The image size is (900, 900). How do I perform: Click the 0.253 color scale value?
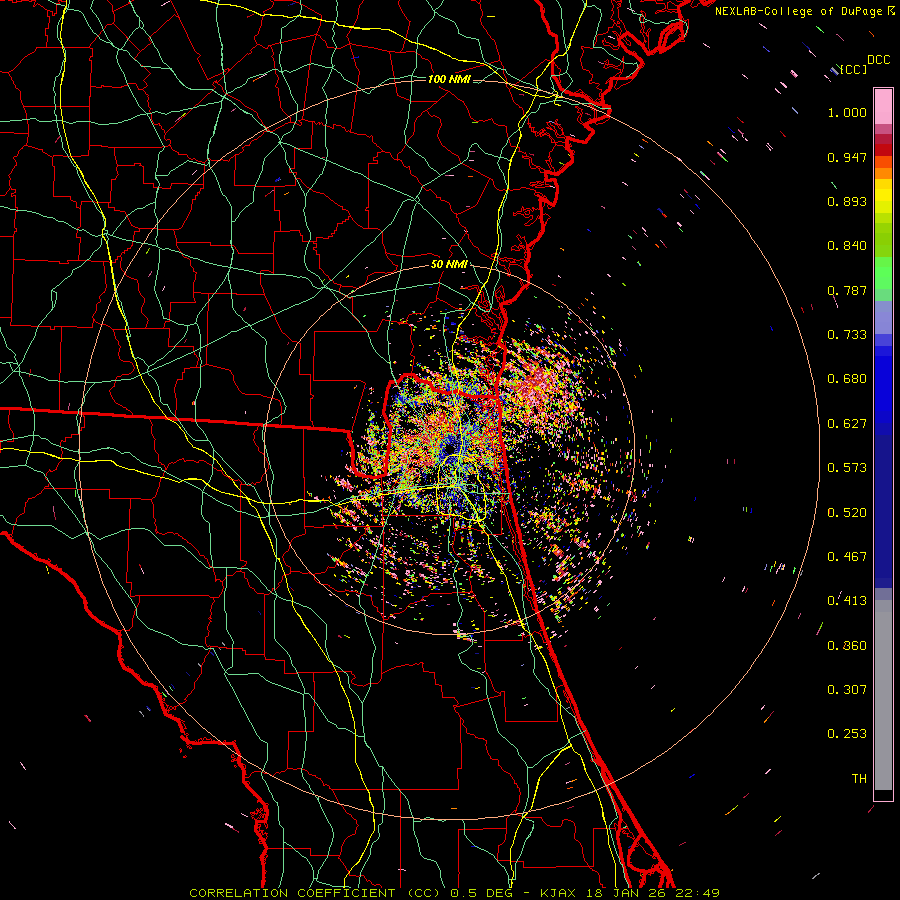coord(847,734)
